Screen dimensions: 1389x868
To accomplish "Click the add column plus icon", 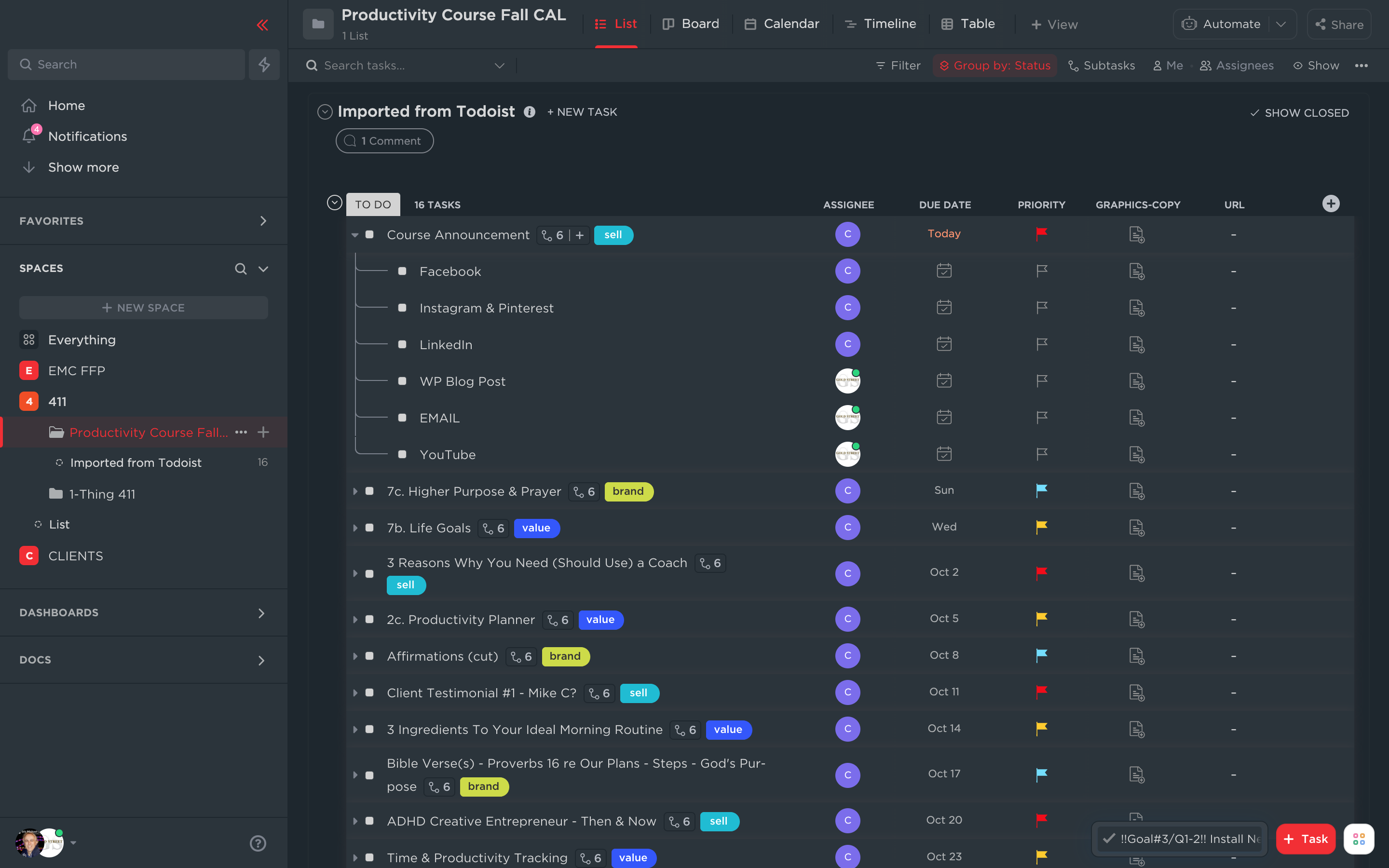I will [1331, 204].
